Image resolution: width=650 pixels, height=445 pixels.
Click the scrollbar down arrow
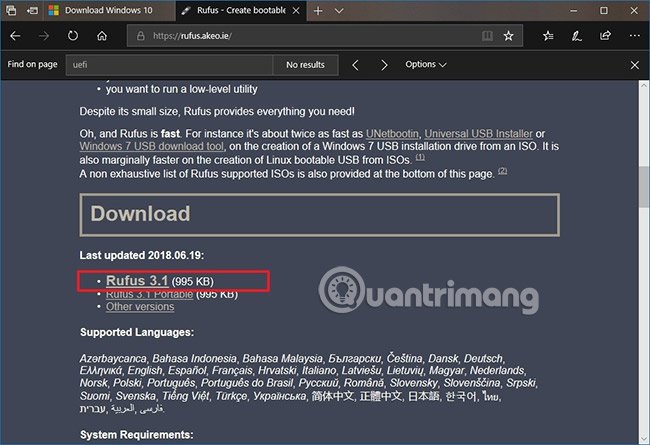[x=644, y=439]
